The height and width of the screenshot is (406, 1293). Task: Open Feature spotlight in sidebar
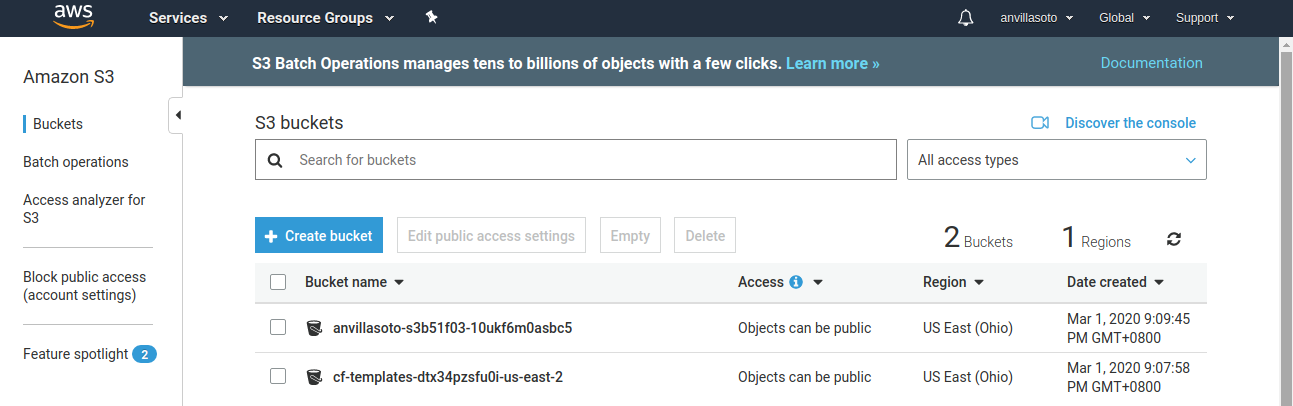click(76, 354)
